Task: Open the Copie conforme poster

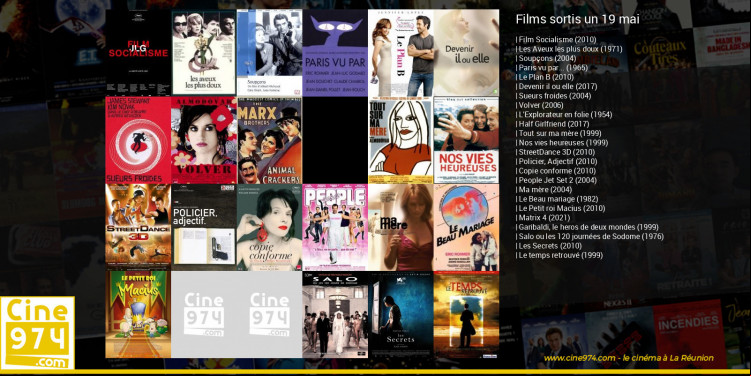Action: [x=270, y=228]
